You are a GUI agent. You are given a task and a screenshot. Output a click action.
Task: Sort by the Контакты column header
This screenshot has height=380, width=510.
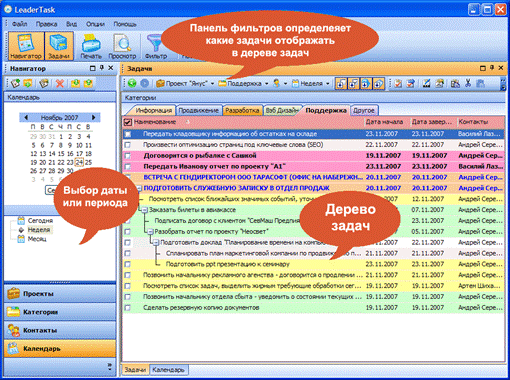pos(480,122)
